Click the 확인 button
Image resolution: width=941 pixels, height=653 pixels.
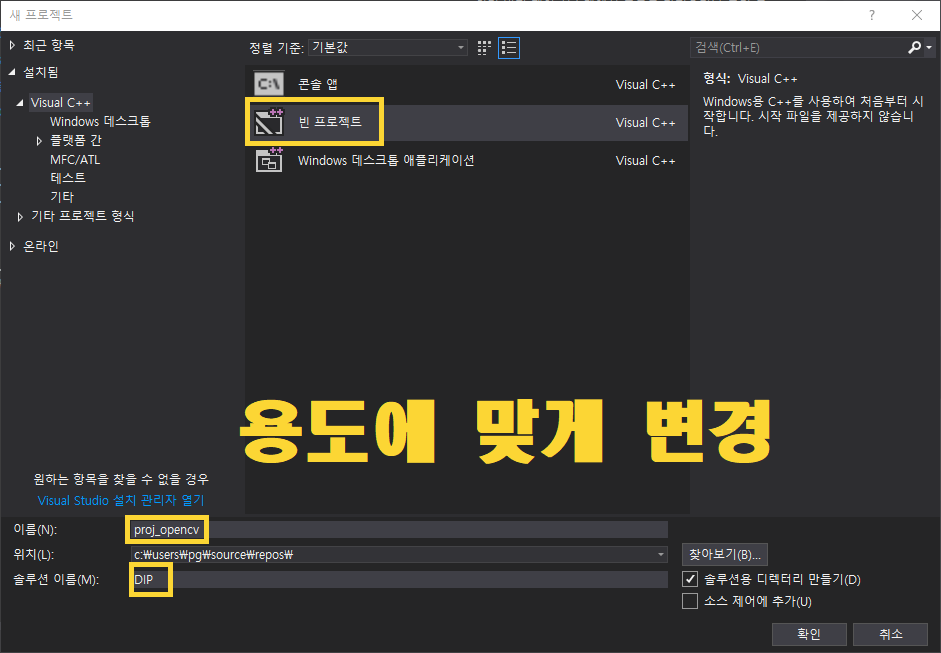click(x=809, y=634)
